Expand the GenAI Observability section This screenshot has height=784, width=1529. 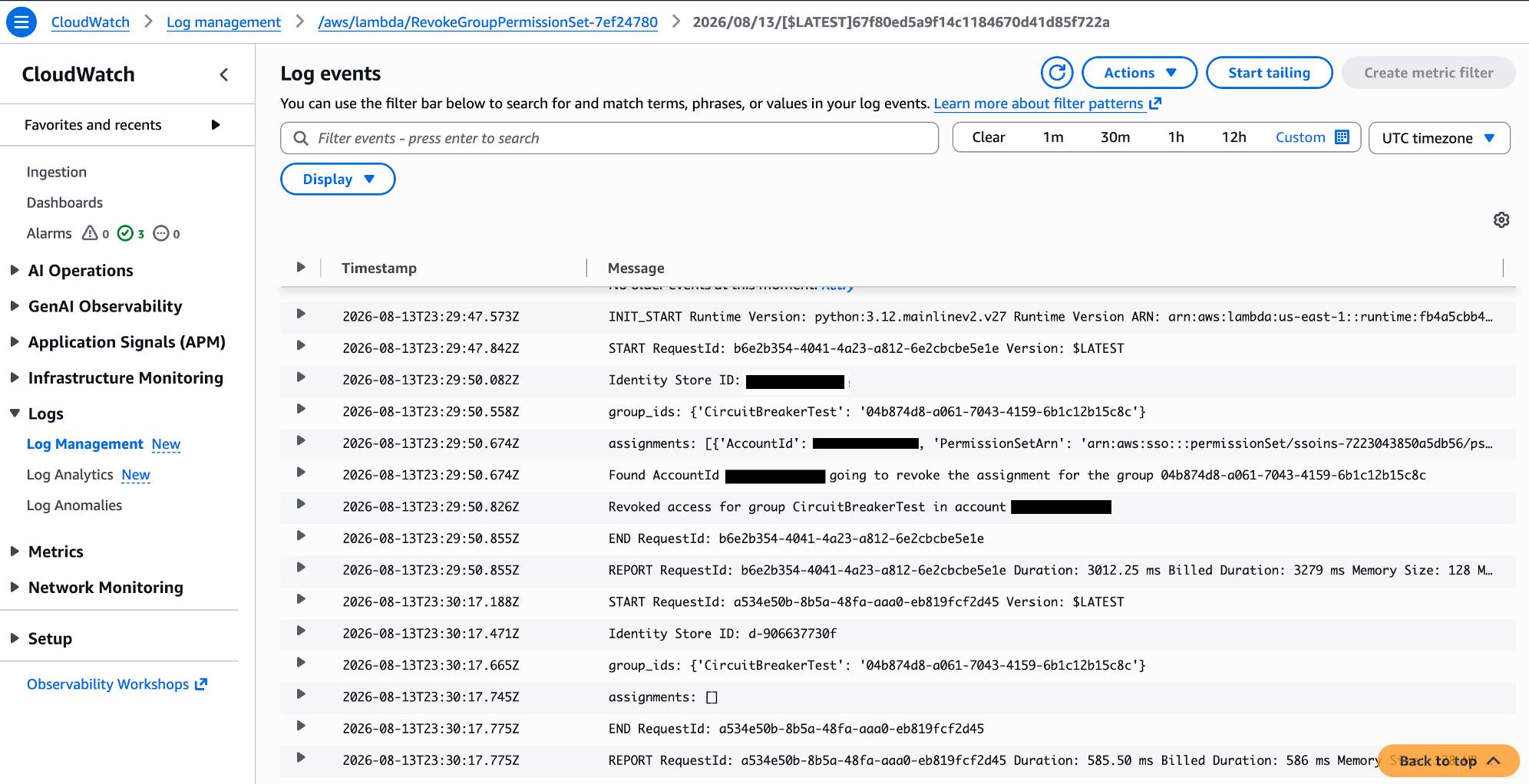point(15,306)
